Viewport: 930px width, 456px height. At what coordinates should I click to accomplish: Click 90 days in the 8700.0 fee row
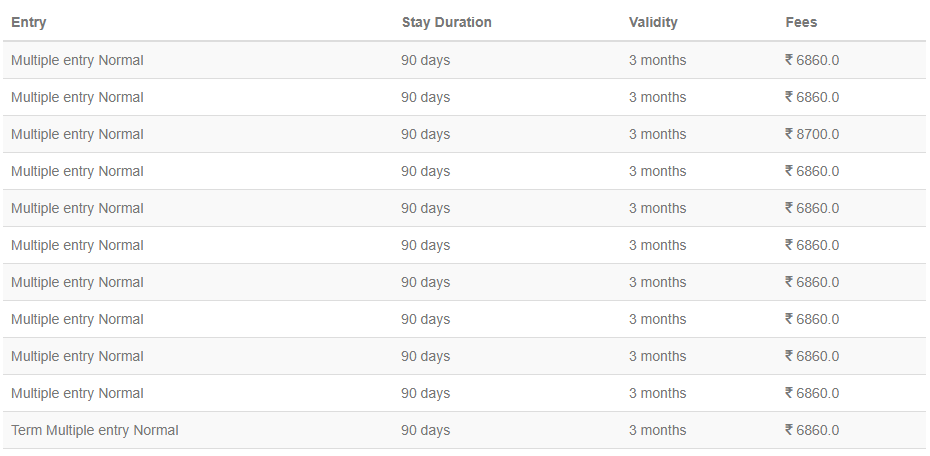coord(425,135)
